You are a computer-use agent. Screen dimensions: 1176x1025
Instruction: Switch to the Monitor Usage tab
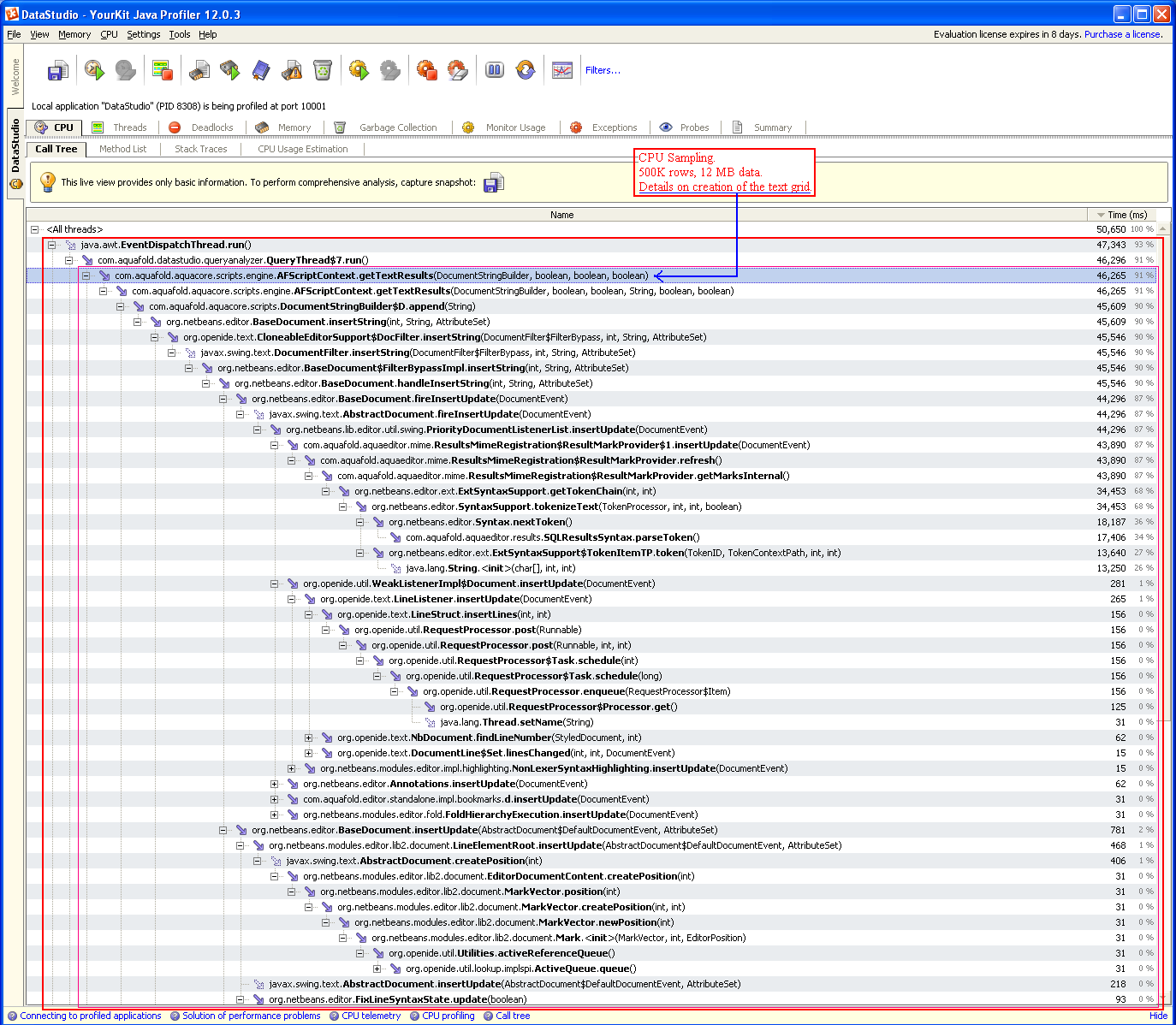pos(504,127)
